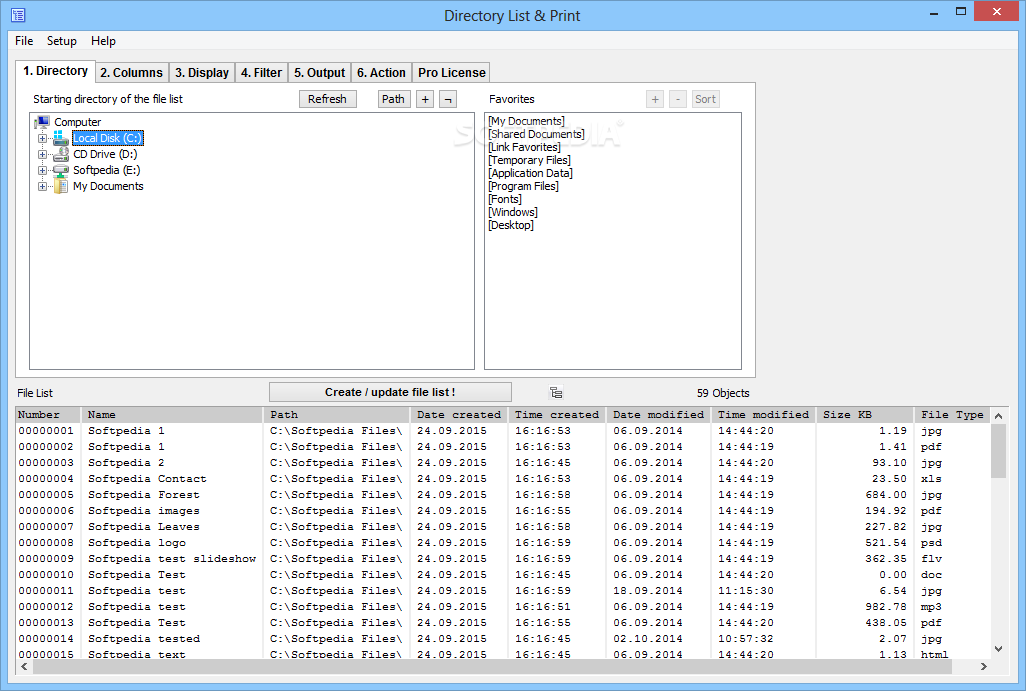Click Softpedia Contact in file list
This screenshot has height=691, width=1026.
[147, 479]
